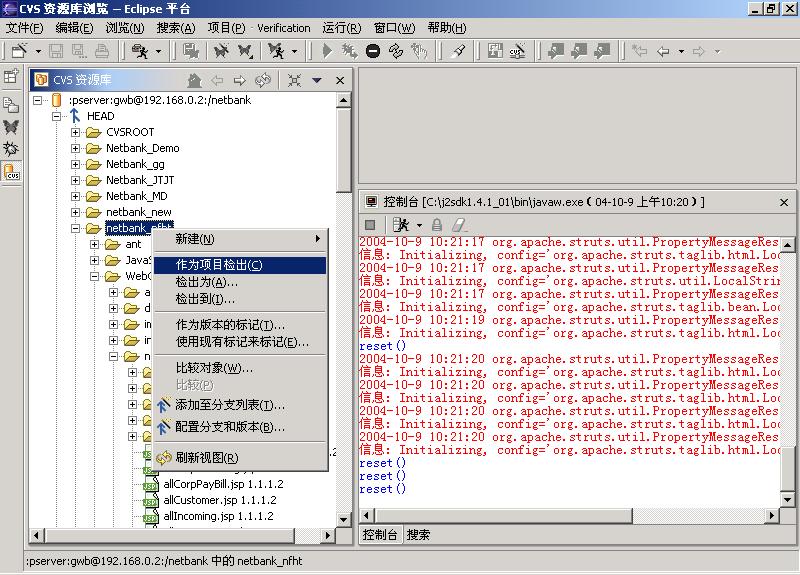The image size is (800, 575).
Task: Click the External Tools run icon
Action: coord(140,51)
